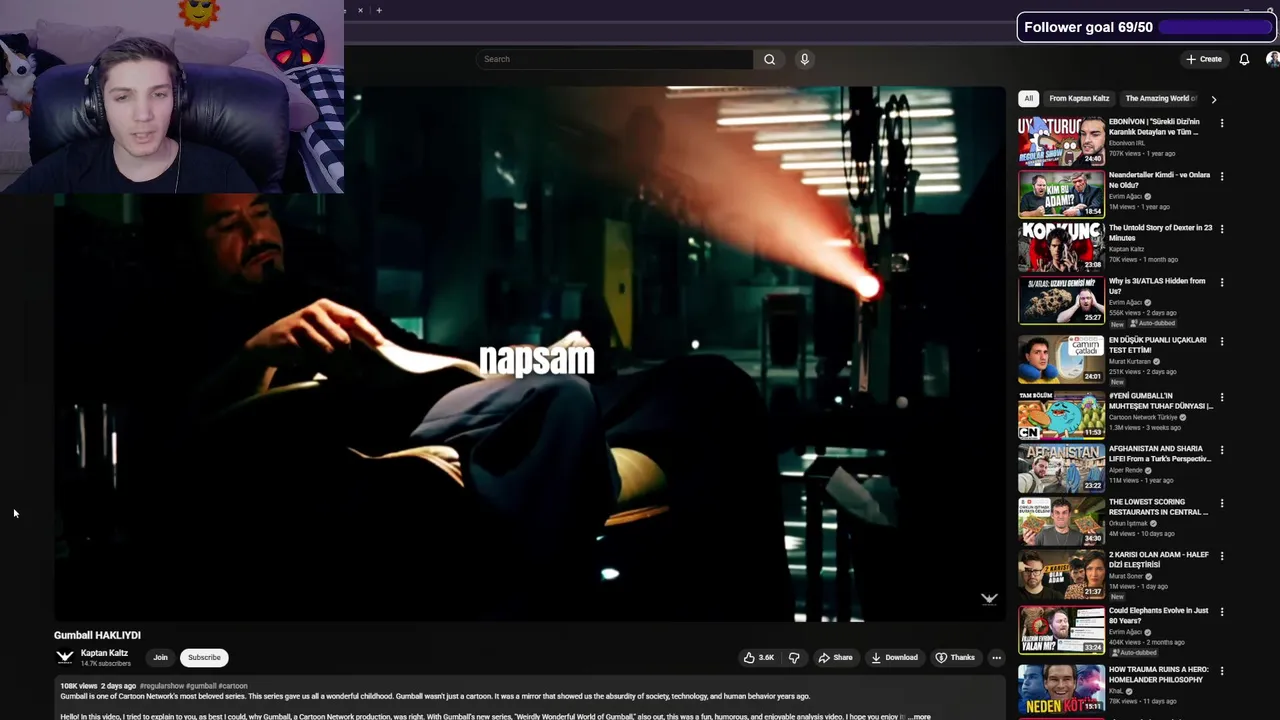Open Cartoon Network Gumball thumbnail
Viewport: 1280px width, 720px height.
pyautogui.click(x=1061, y=415)
